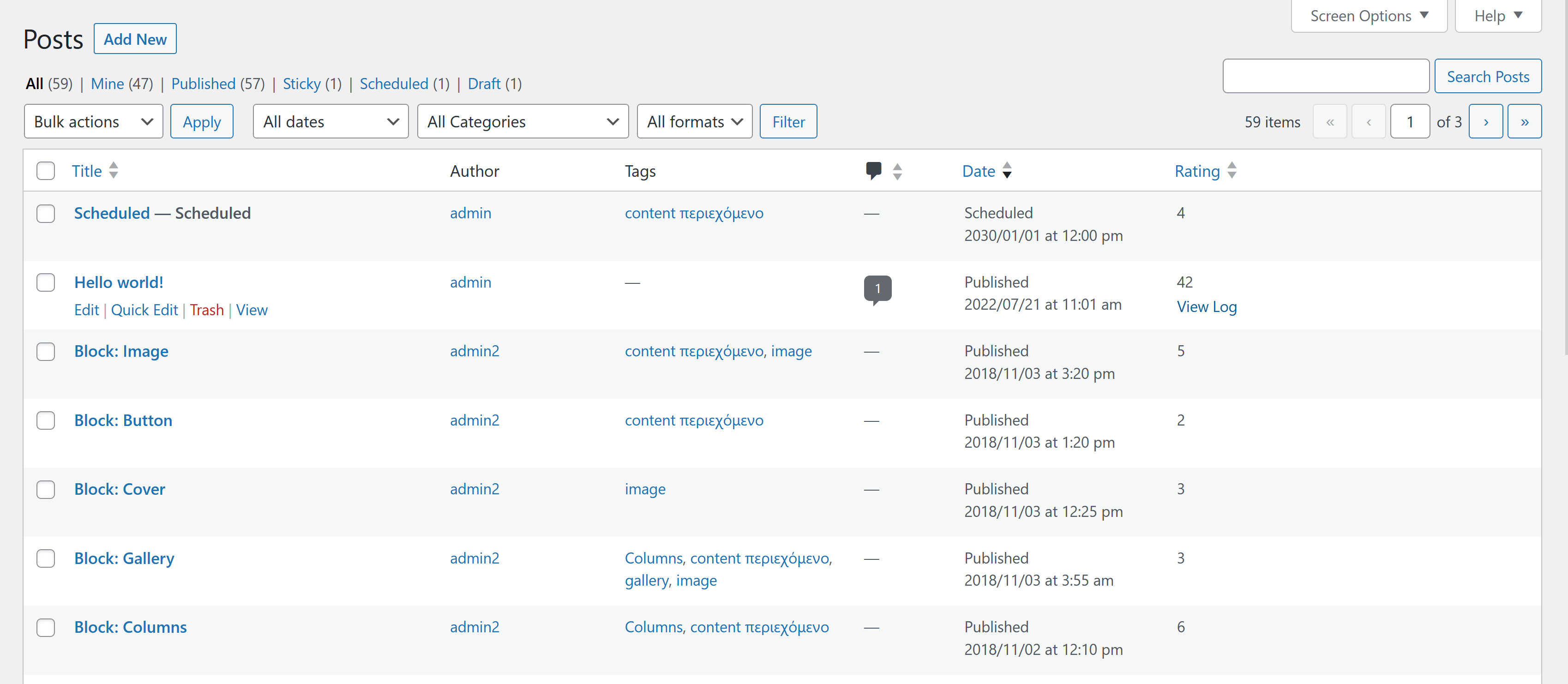Click the Add New button
Image resolution: width=1568 pixels, height=684 pixels.
click(134, 39)
